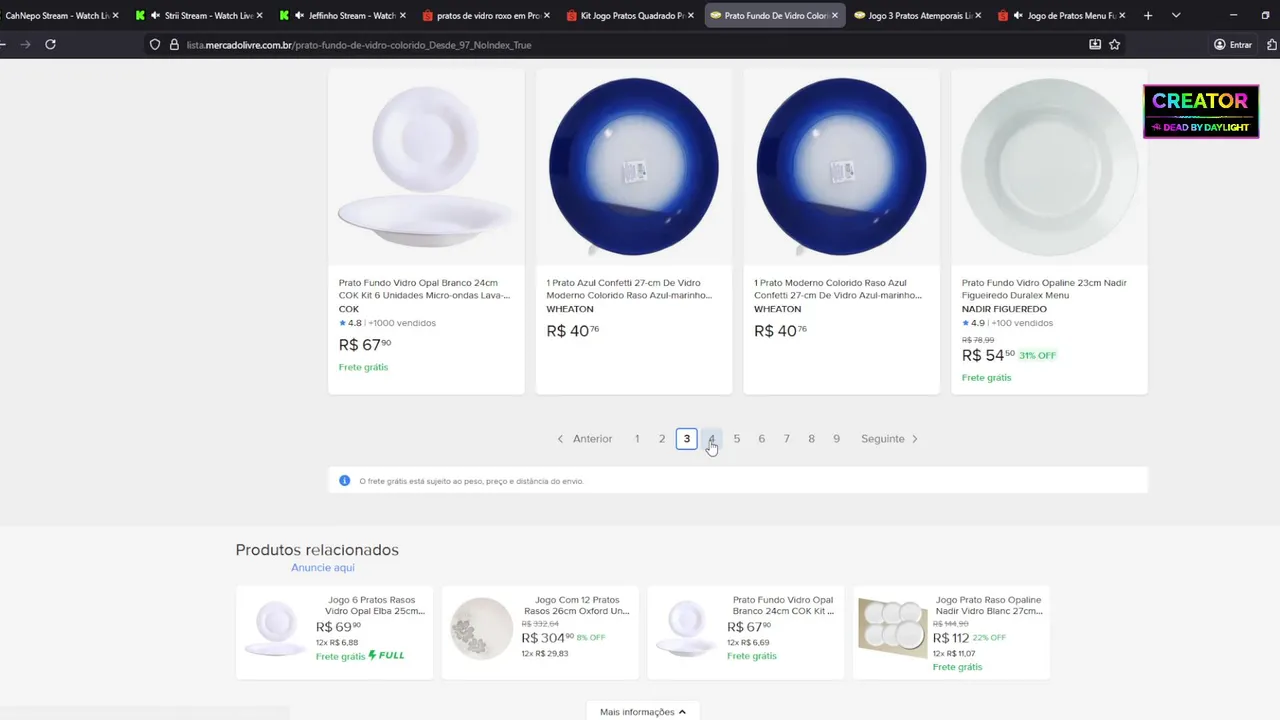Image resolution: width=1280 pixels, height=720 pixels.
Task: Click the FULL lightning shipping badge
Action: click(x=387, y=656)
